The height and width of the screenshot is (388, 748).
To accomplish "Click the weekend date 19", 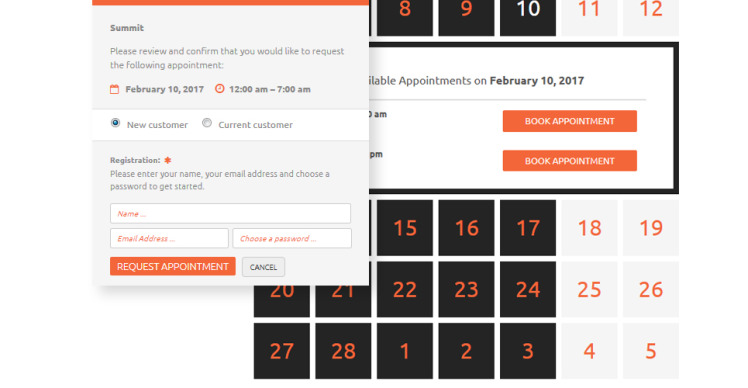I will (x=651, y=228).
